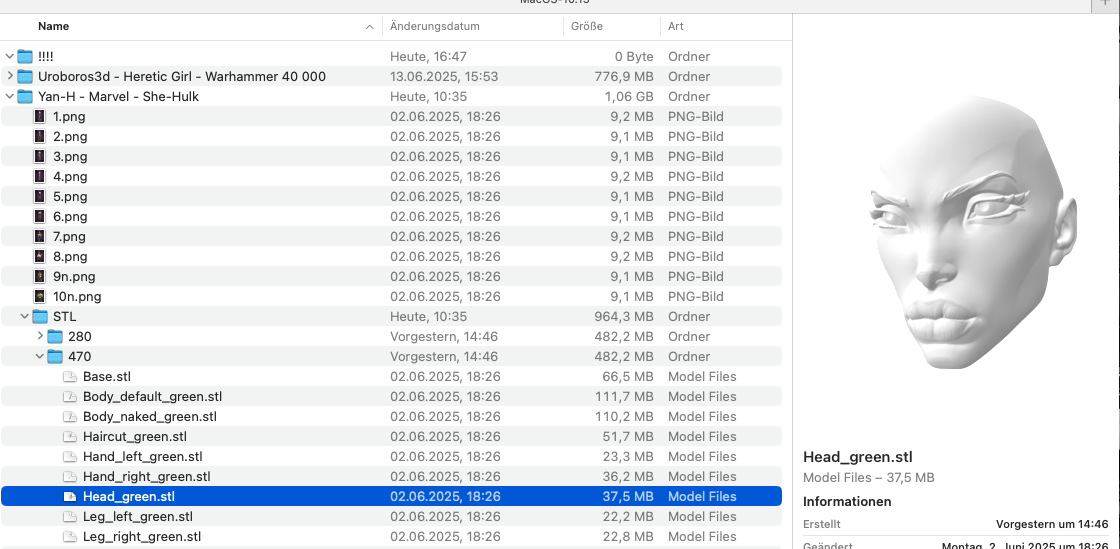1120x549 pixels.
Task: Select the file name Leg_right_green.stl
Action: (141, 536)
